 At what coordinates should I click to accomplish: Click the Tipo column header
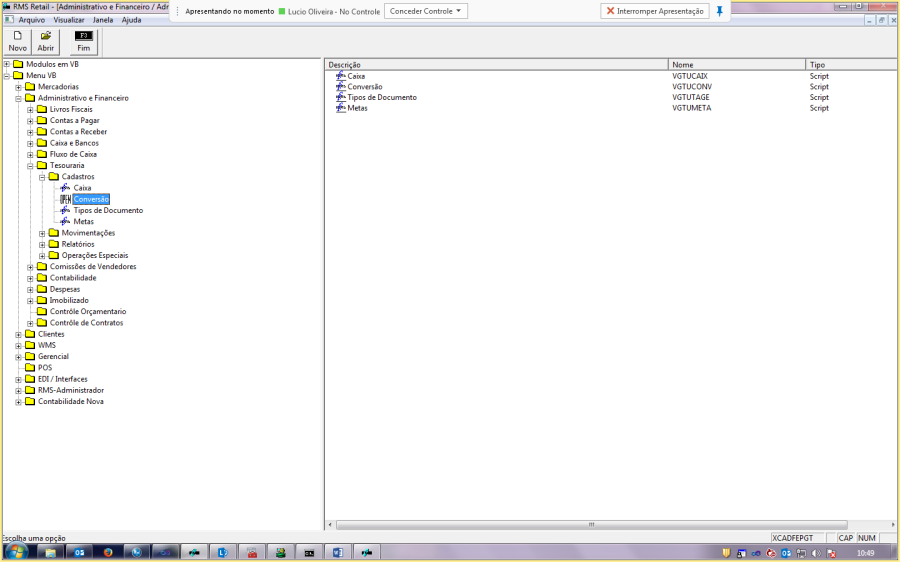click(851, 65)
